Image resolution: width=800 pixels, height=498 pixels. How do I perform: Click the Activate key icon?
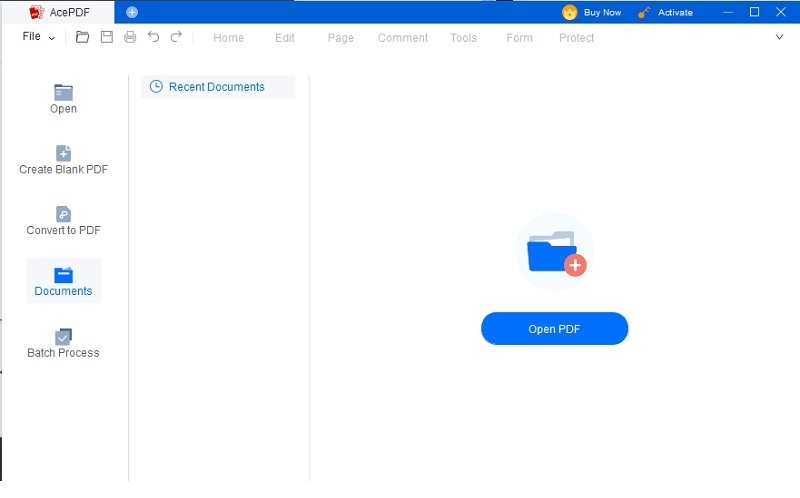pos(644,12)
